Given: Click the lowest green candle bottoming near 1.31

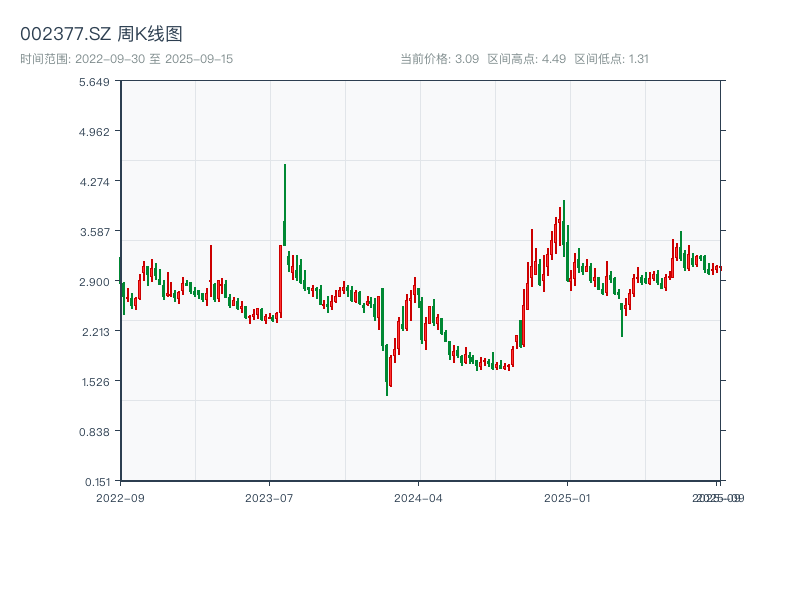Looking at the screenshot, I should pos(387,369).
